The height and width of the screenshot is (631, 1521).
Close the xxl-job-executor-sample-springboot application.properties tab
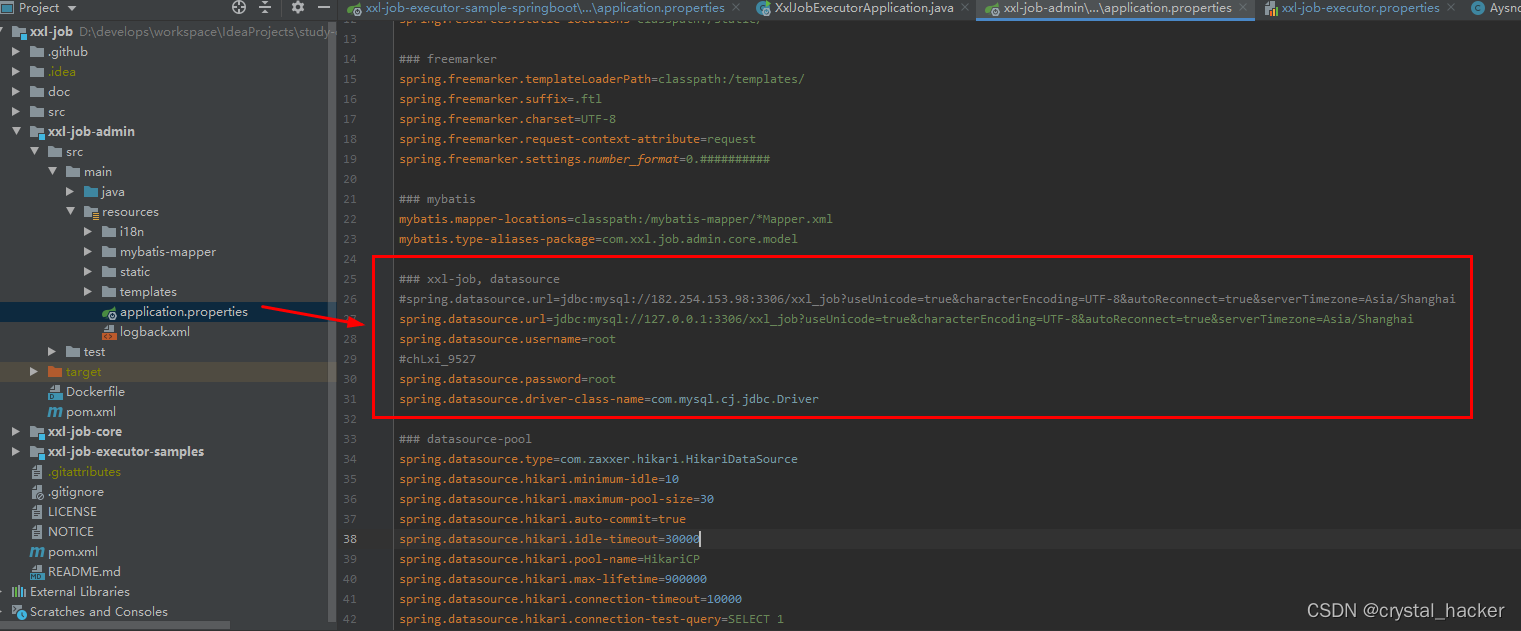(738, 8)
